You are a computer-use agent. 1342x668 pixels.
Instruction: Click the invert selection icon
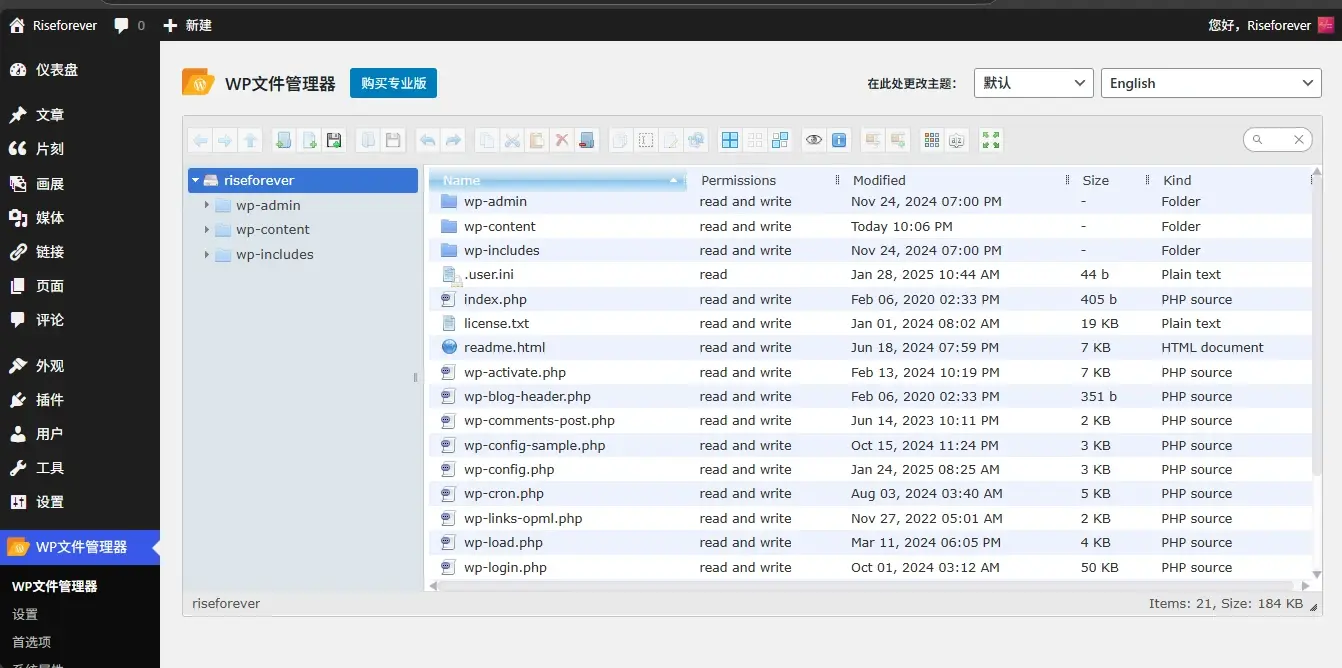(780, 140)
